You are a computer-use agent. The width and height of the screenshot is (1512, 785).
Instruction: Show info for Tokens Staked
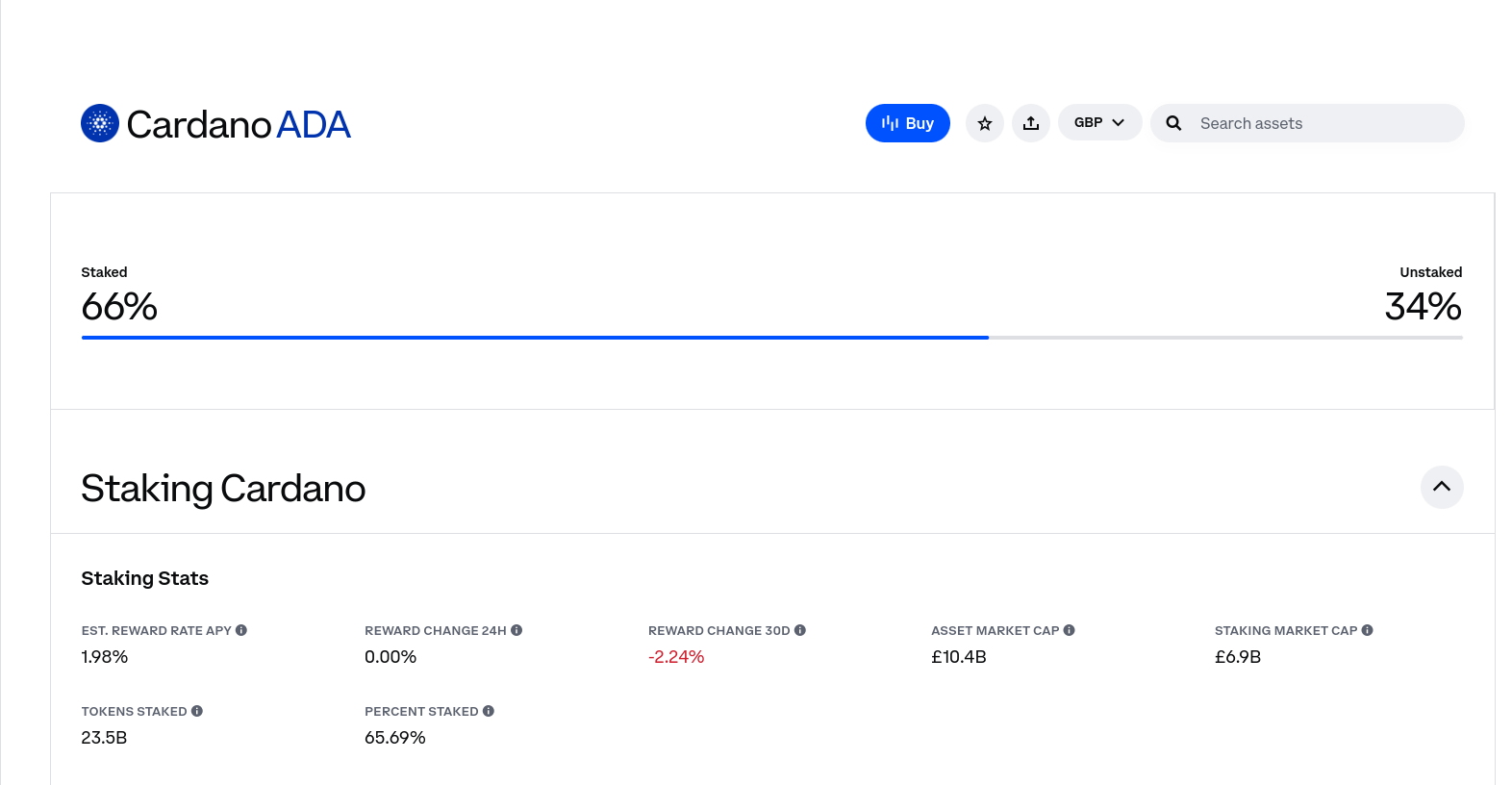click(x=197, y=711)
